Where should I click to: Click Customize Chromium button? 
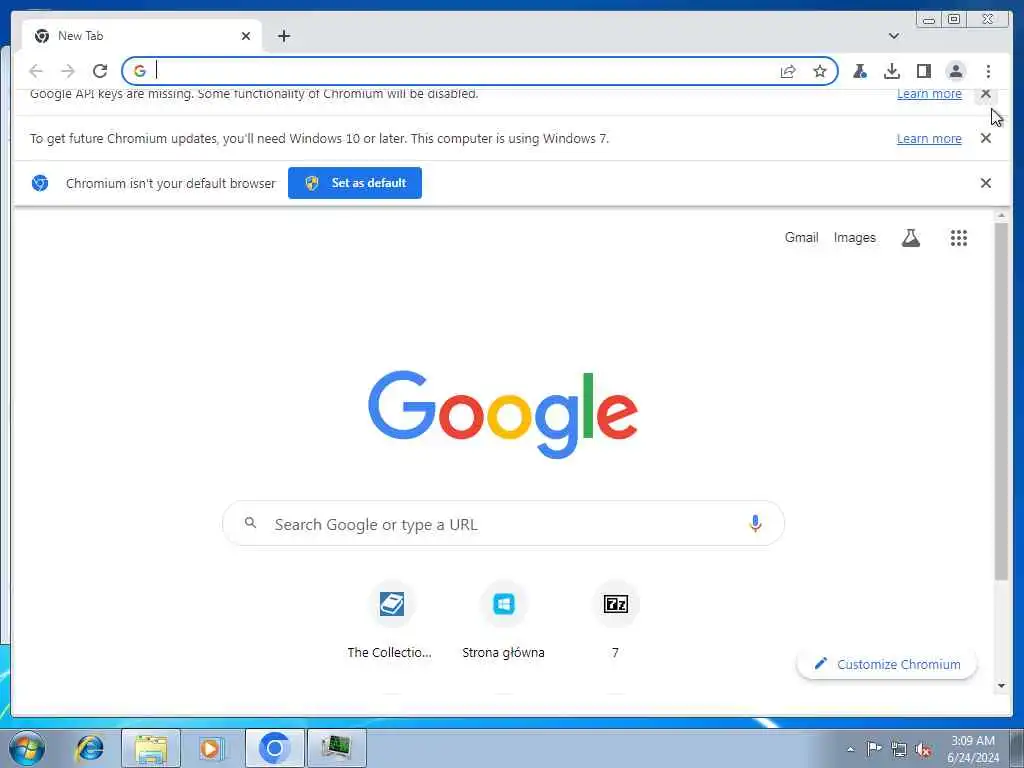click(x=887, y=664)
